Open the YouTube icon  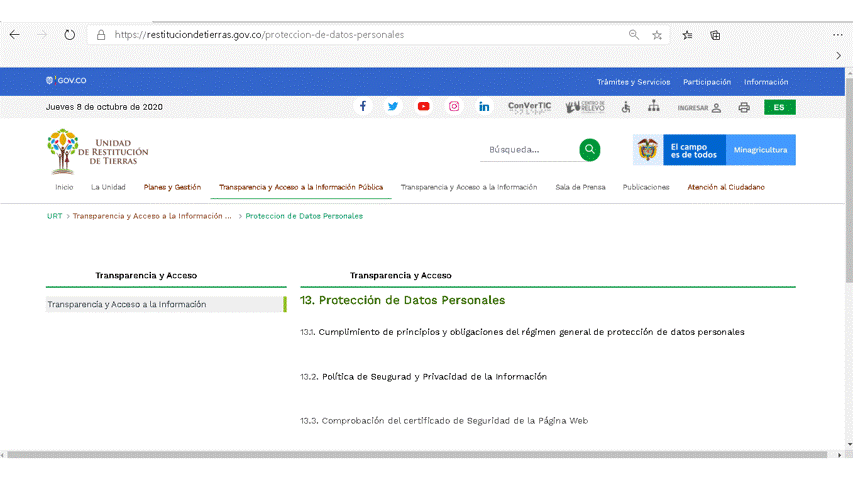tap(423, 107)
